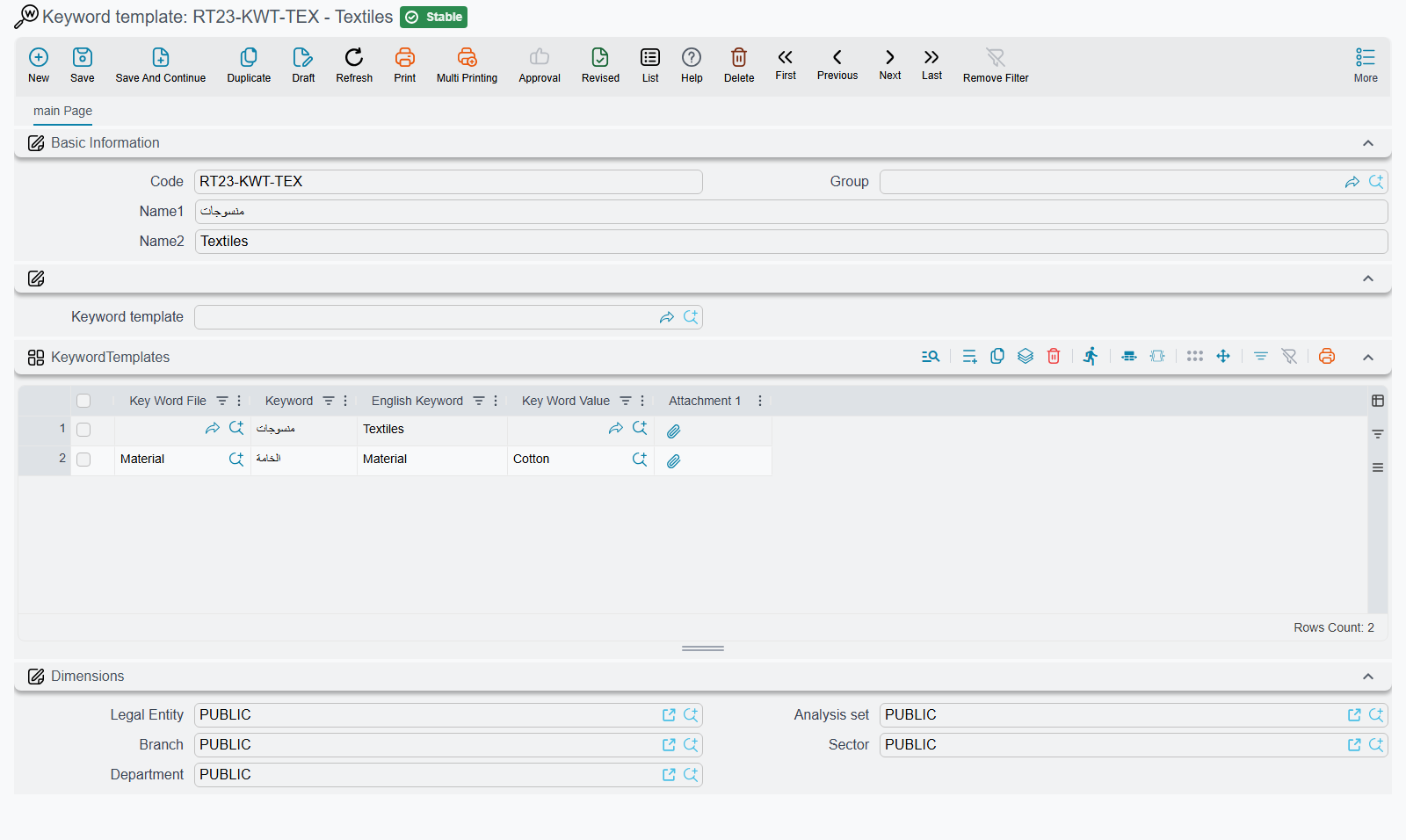Jump to the Last record

coord(931,64)
